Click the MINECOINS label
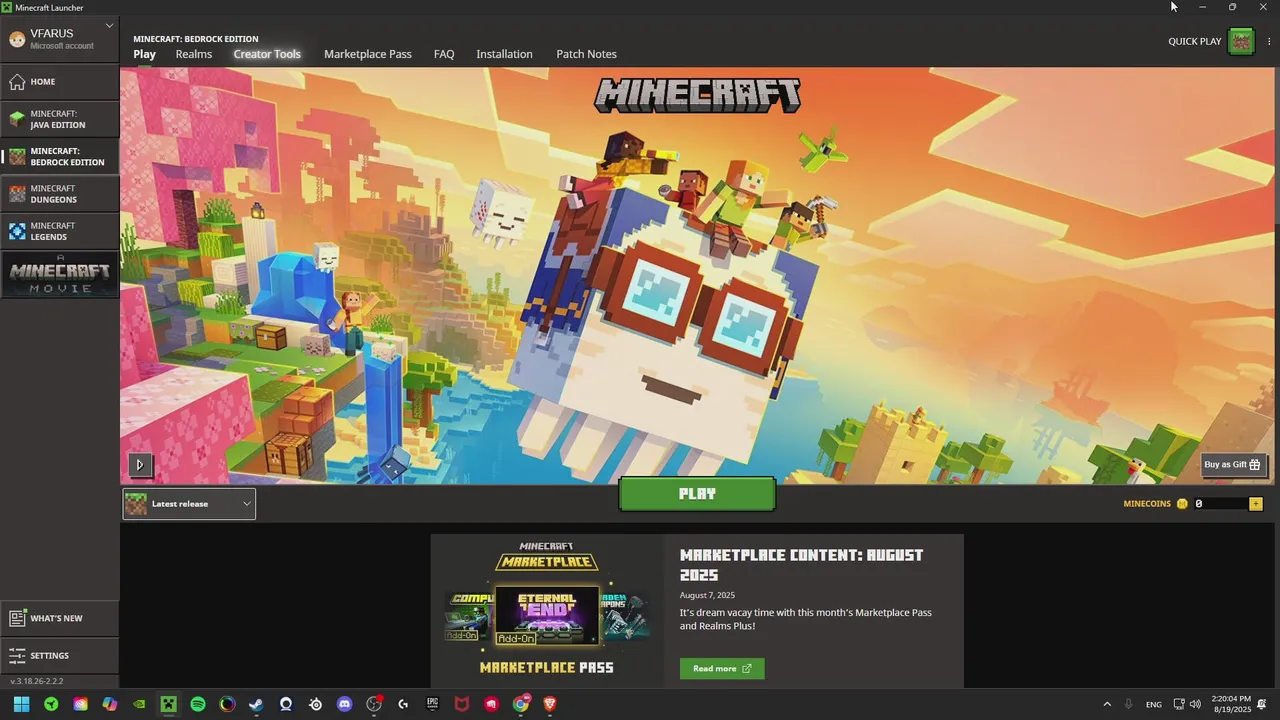This screenshot has width=1280, height=720. (1147, 504)
